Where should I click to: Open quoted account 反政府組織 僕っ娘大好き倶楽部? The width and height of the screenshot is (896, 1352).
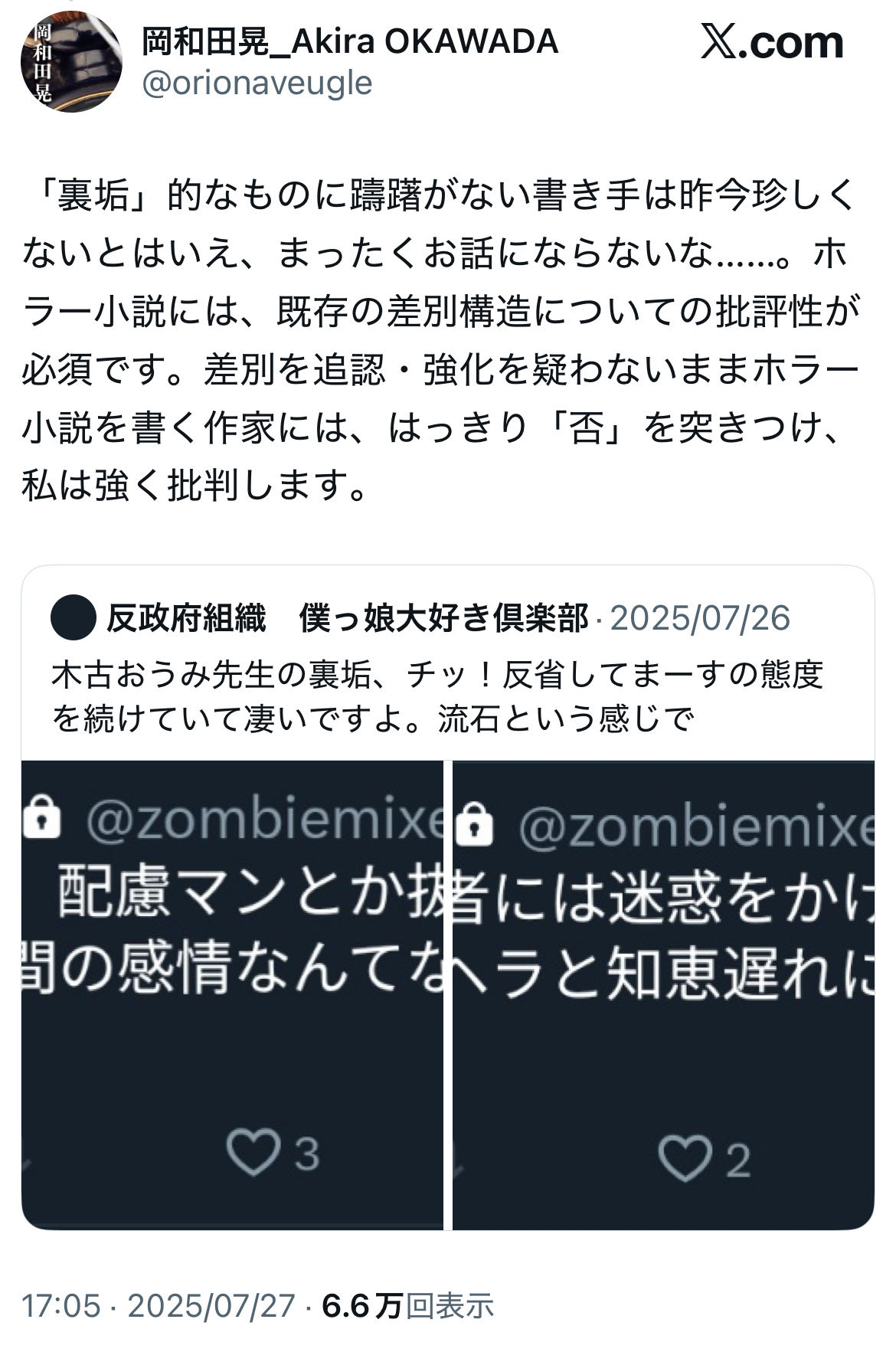tap(347, 618)
